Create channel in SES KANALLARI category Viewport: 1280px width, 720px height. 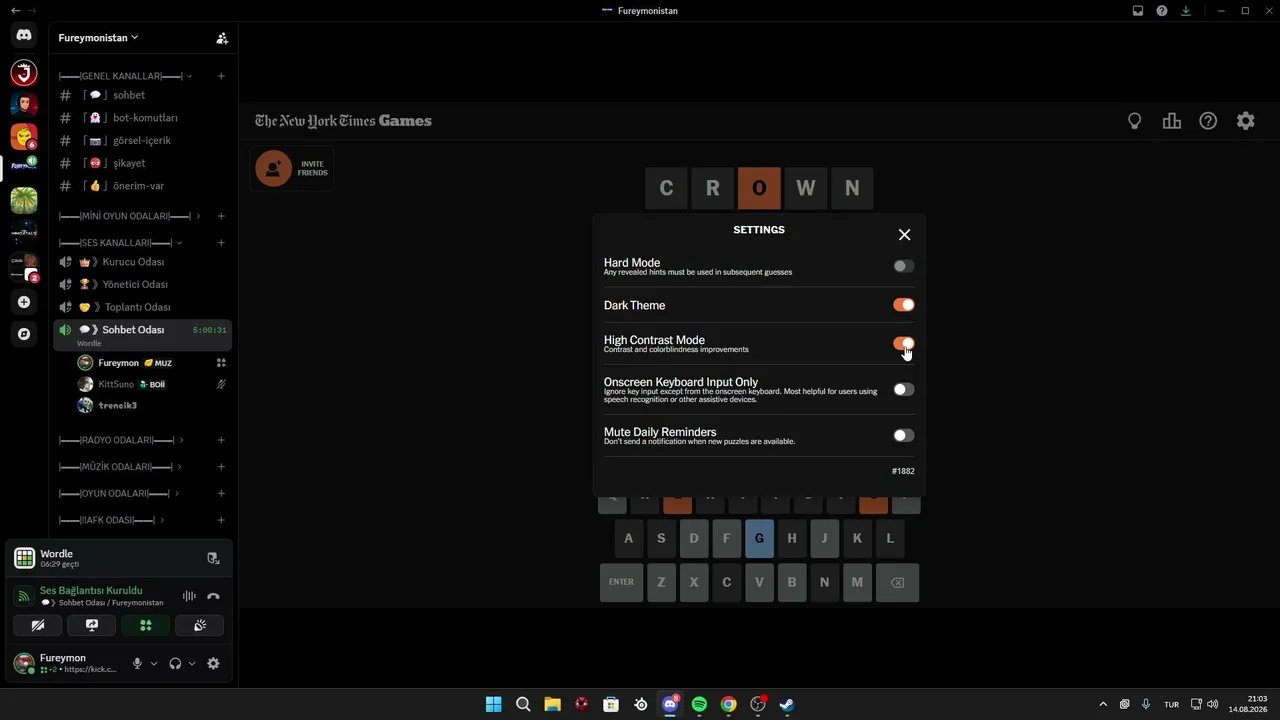click(x=221, y=243)
